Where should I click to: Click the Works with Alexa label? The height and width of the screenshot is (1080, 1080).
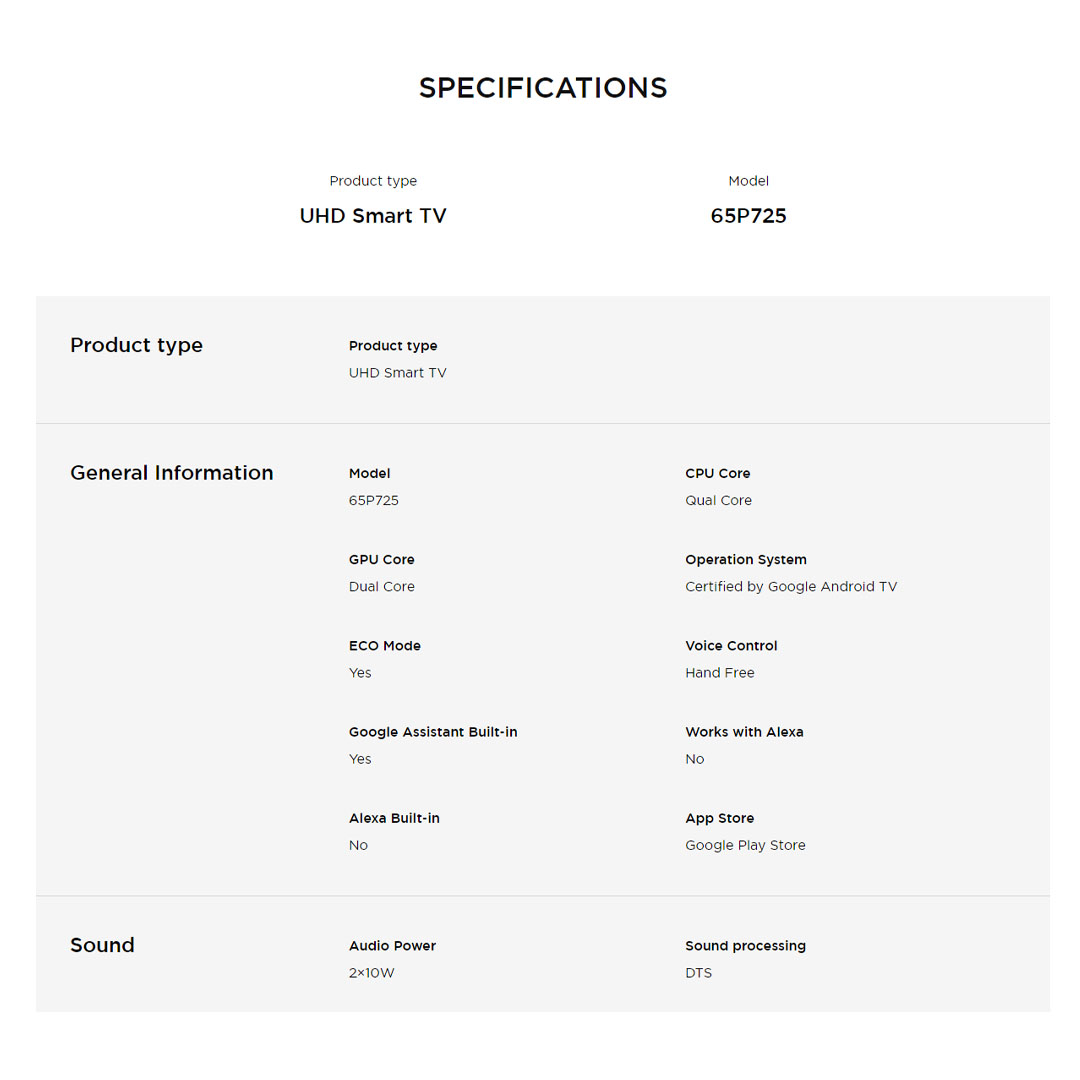coord(743,732)
